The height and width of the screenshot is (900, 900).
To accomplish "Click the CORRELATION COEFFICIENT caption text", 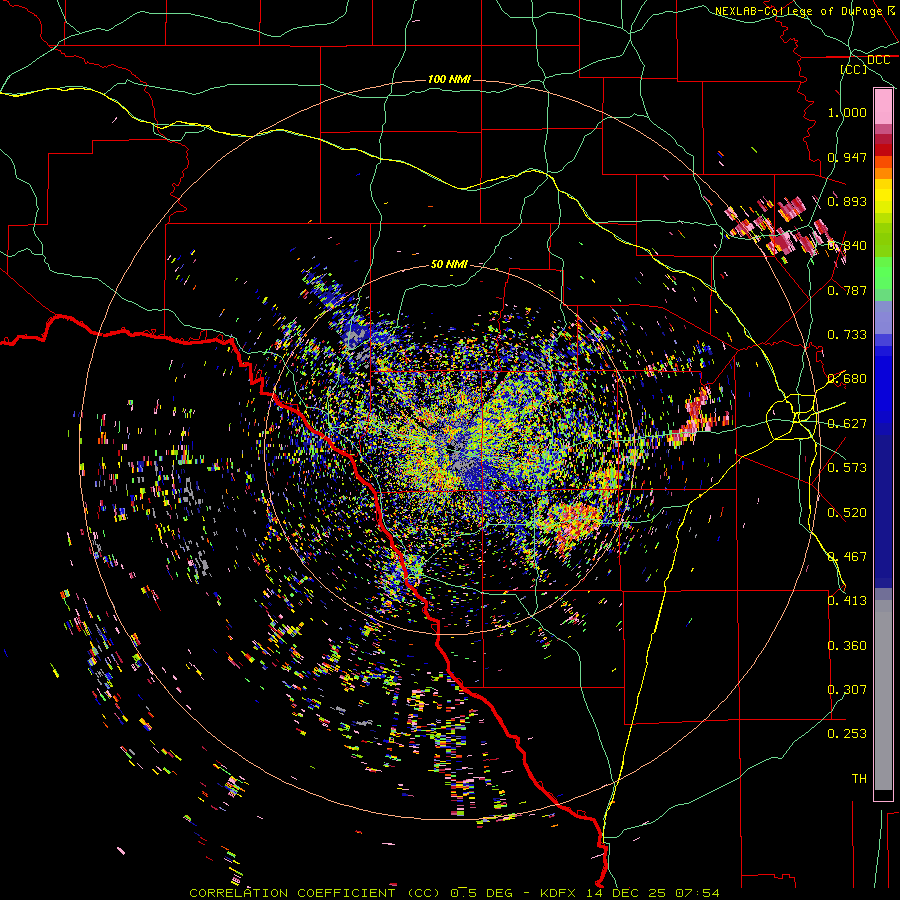I will click(292, 893).
